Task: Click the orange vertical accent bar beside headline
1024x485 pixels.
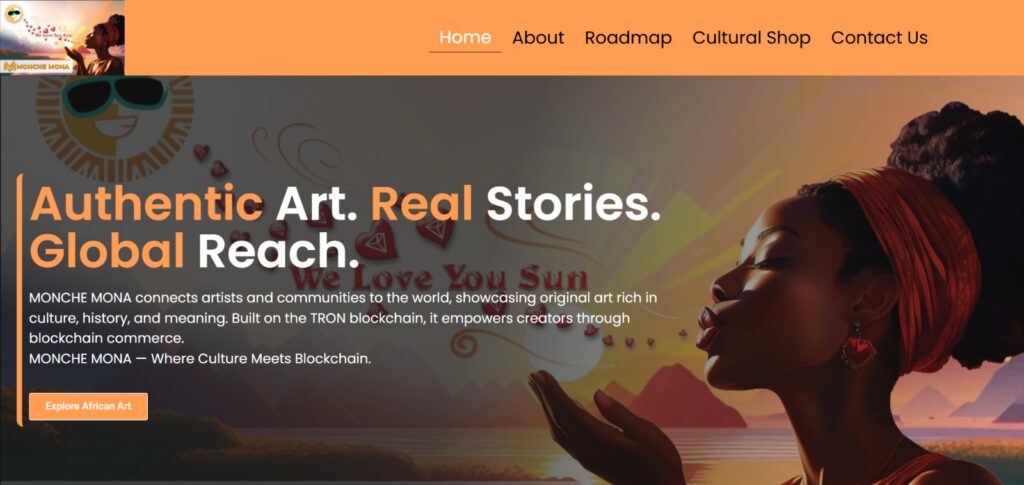Action: 20,300
